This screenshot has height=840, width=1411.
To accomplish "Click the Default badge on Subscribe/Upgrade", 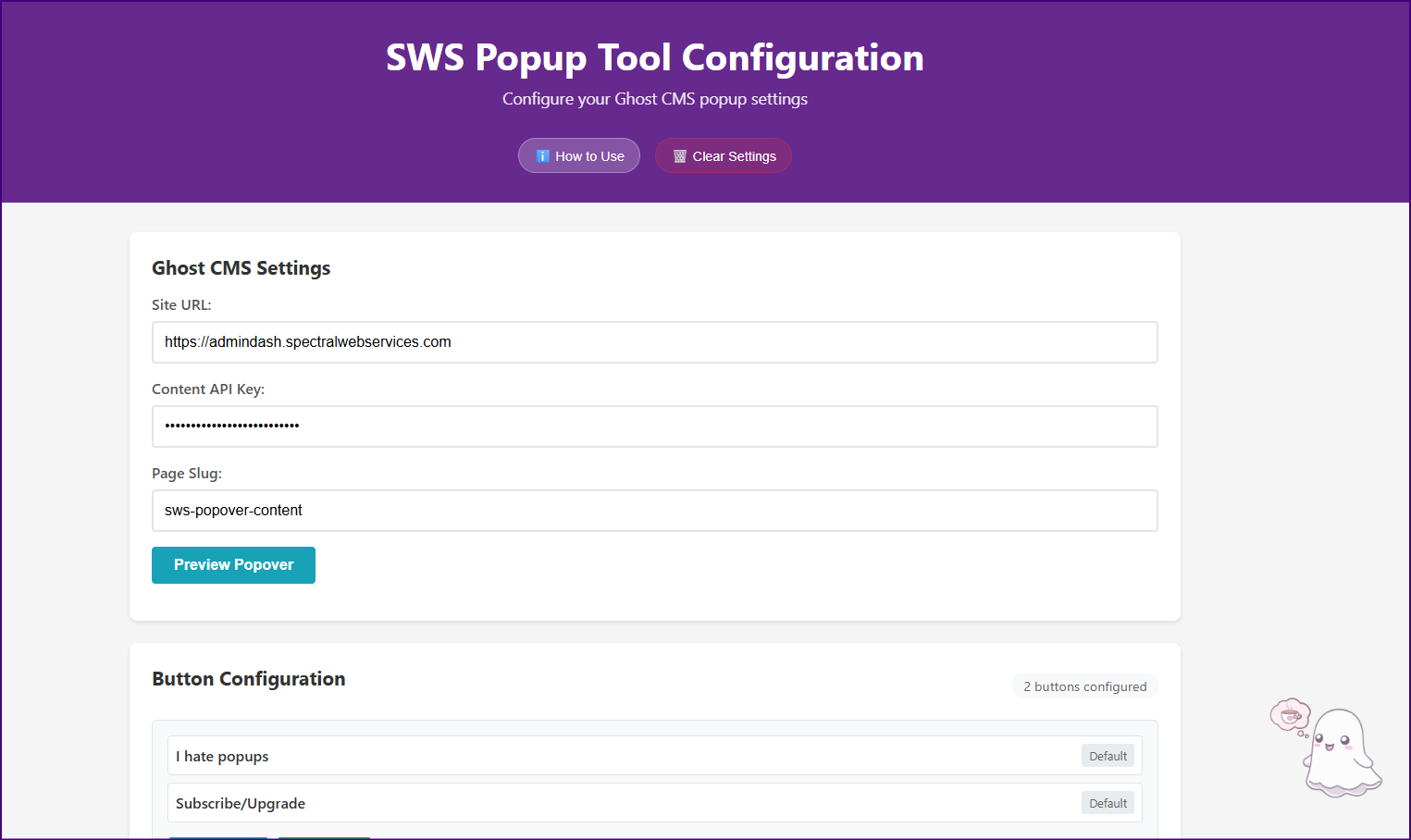I will (x=1108, y=803).
